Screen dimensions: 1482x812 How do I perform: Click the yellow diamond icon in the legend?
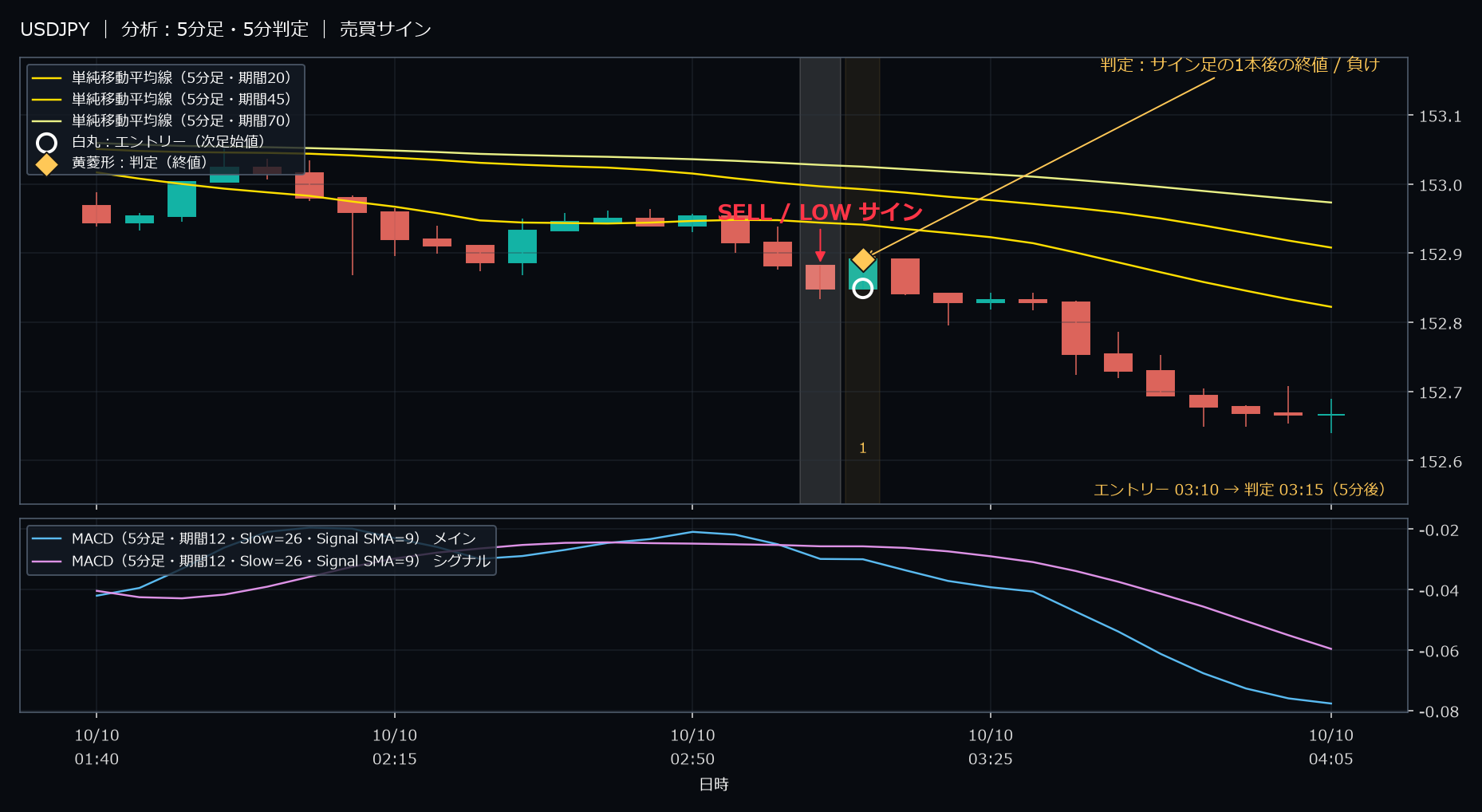47,164
